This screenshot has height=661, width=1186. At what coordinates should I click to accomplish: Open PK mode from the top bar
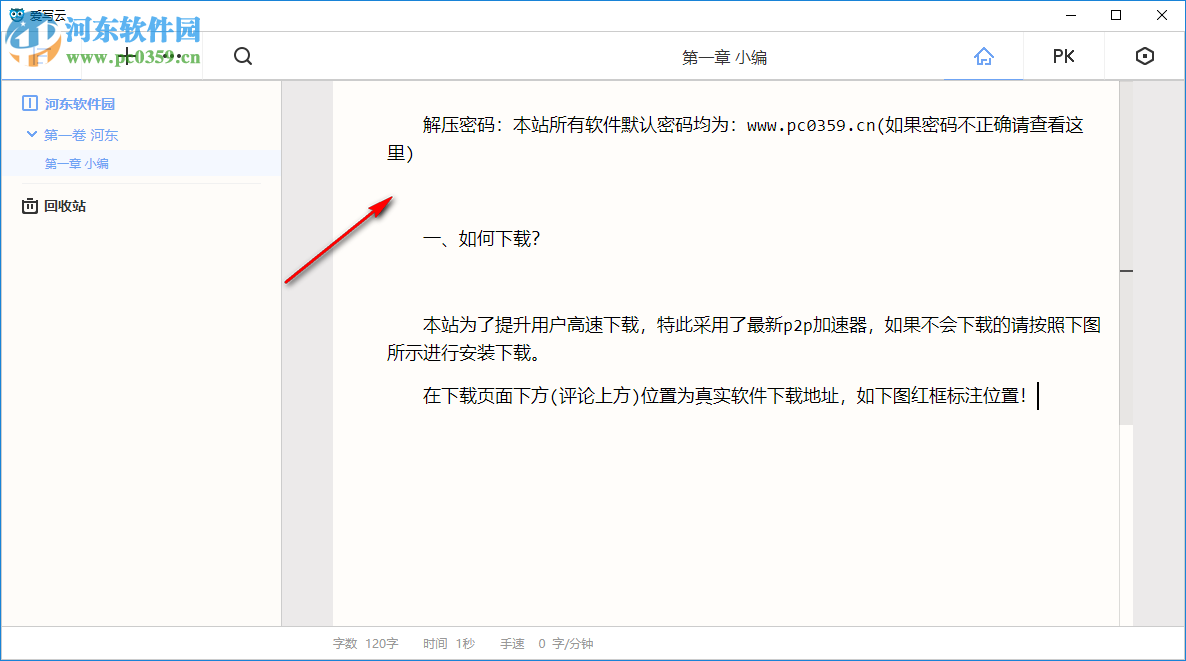click(1063, 56)
